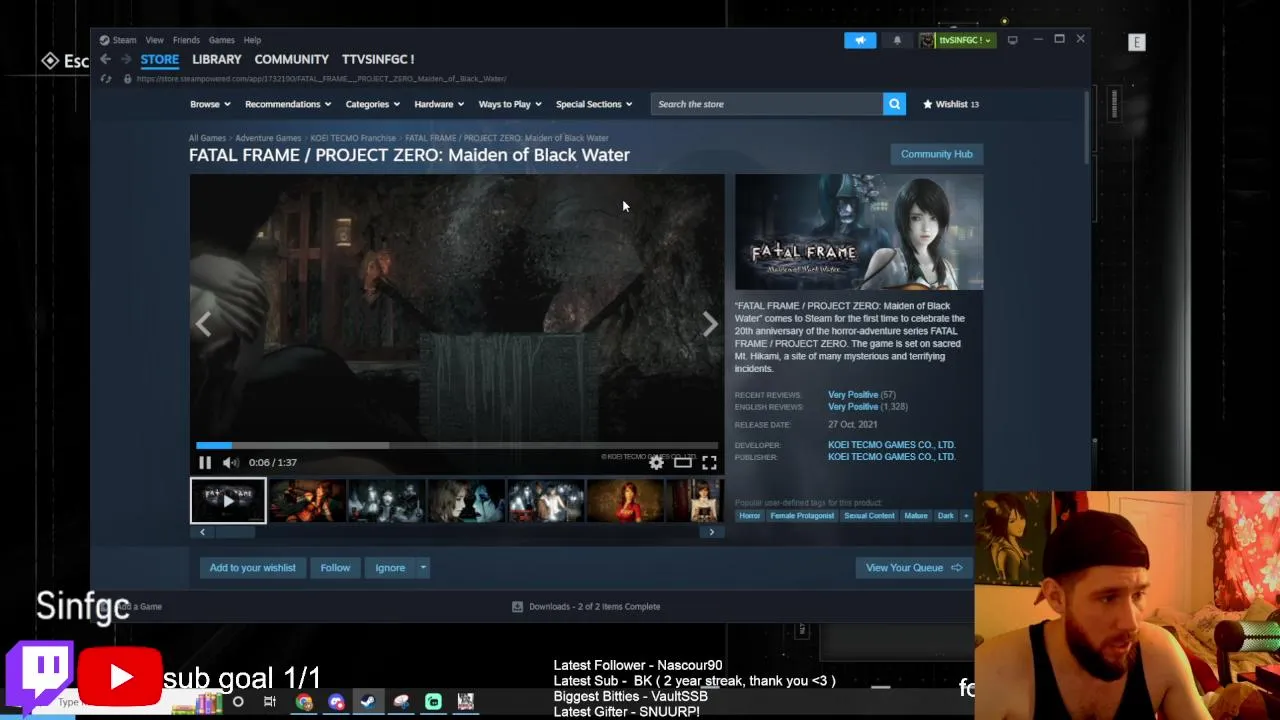Screen dimensions: 1280x720
Task: Click View Your Queue button
Action: (913, 568)
